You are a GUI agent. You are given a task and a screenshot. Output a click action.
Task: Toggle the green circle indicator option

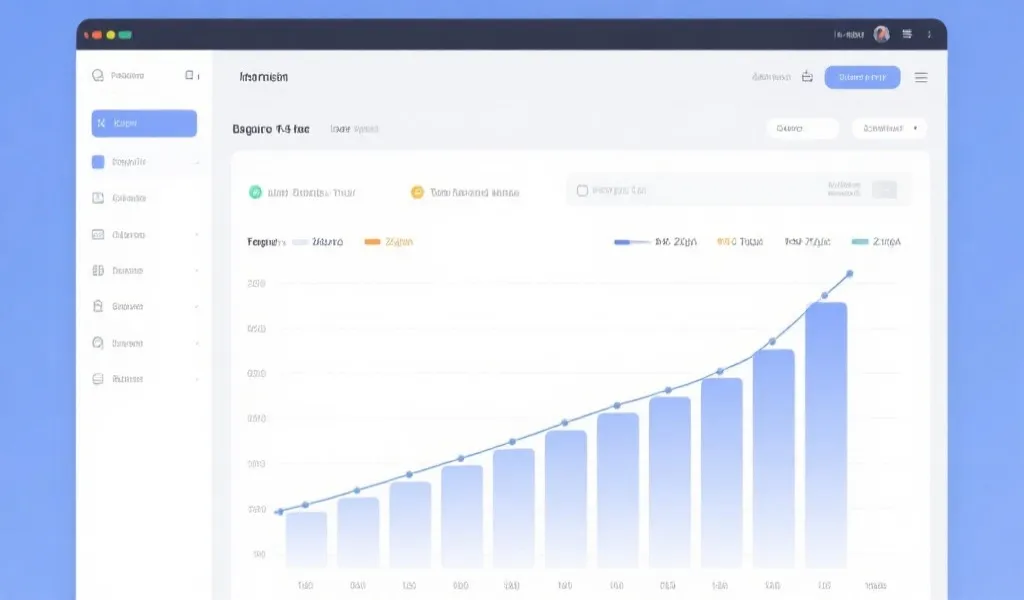255,192
